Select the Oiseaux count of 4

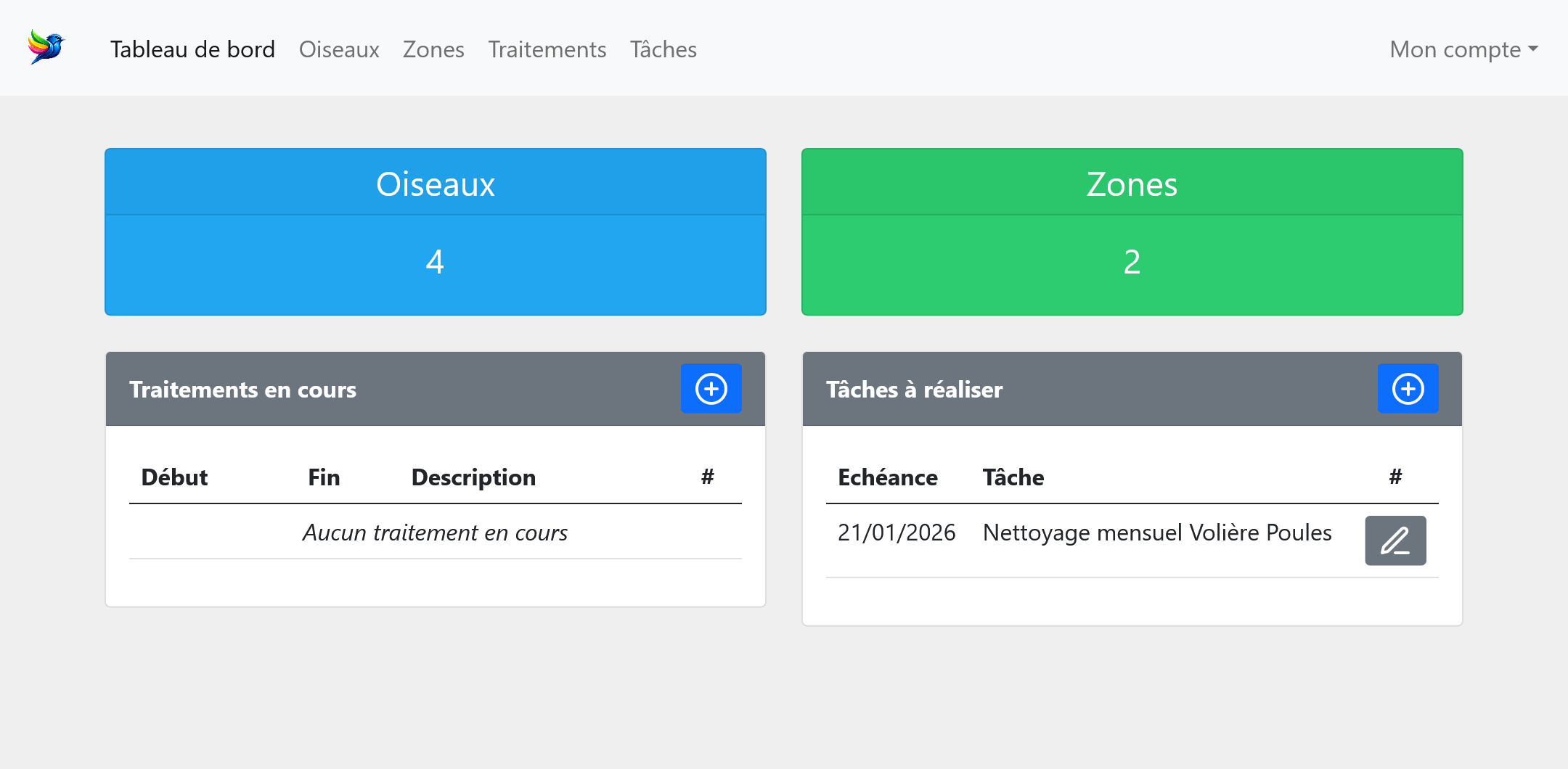435,262
